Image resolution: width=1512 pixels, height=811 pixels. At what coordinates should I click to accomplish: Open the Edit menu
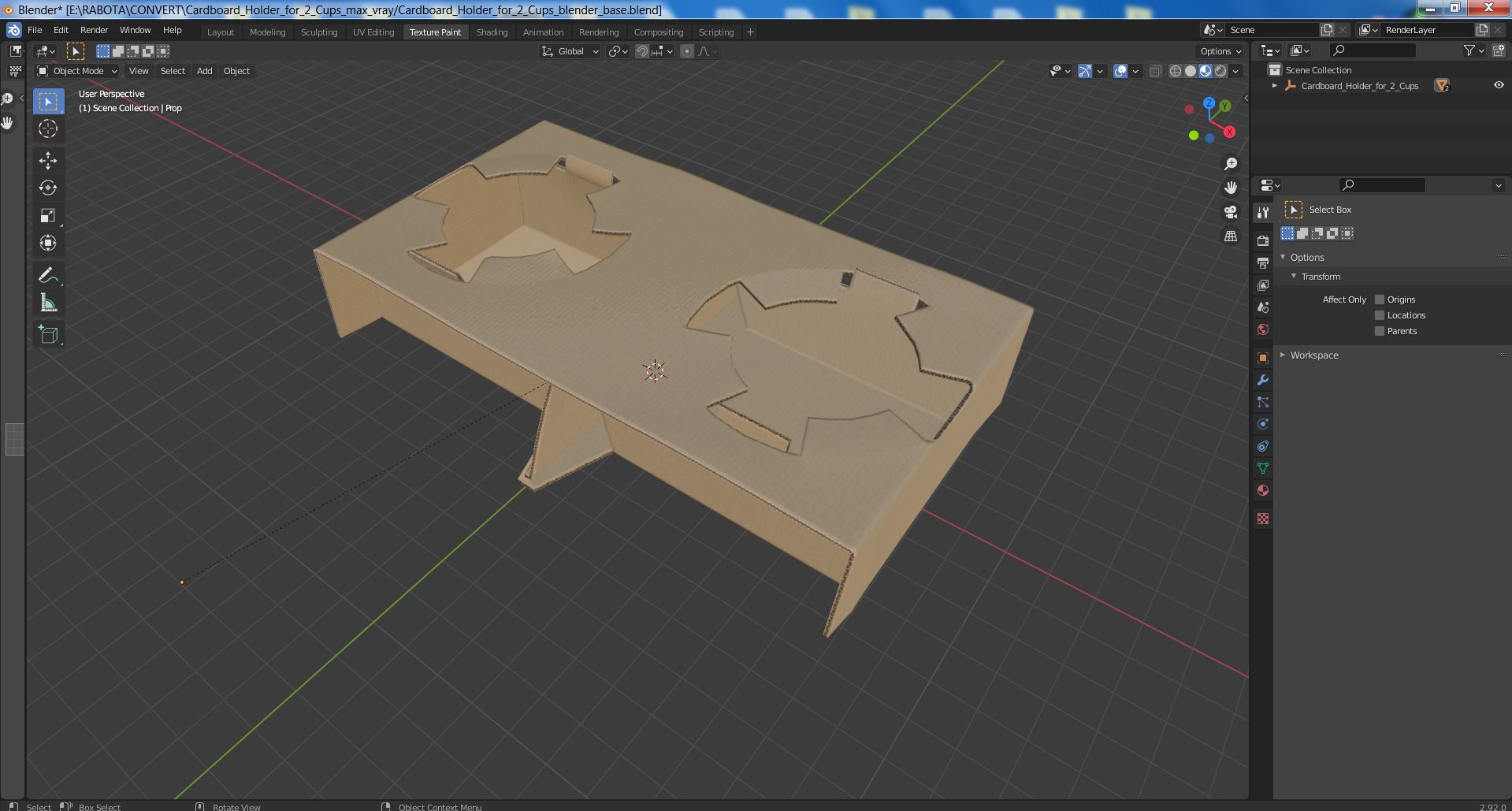[x=61, y=30]
